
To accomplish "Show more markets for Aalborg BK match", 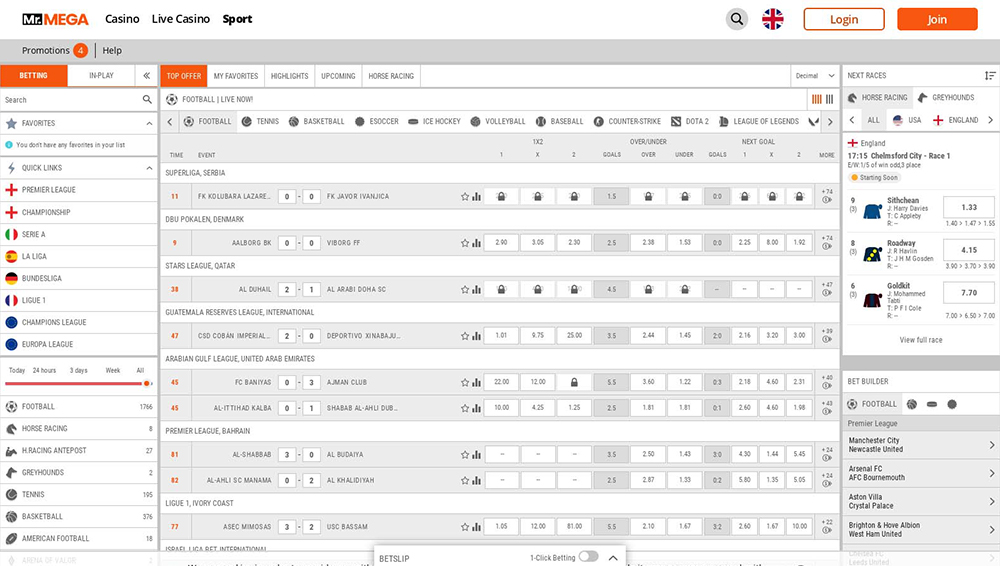I will 827,242.
